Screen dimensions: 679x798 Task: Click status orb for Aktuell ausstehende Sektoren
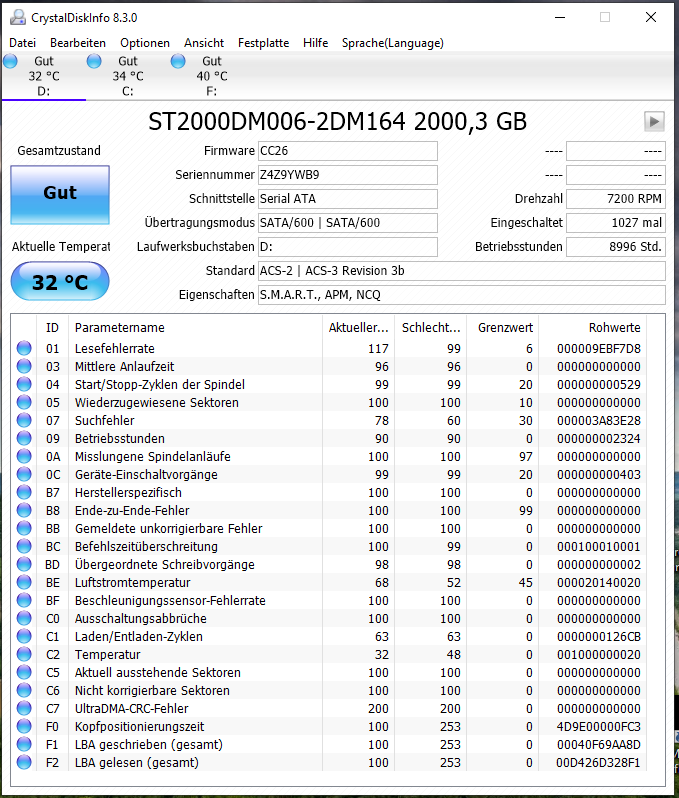click(24, 672)
